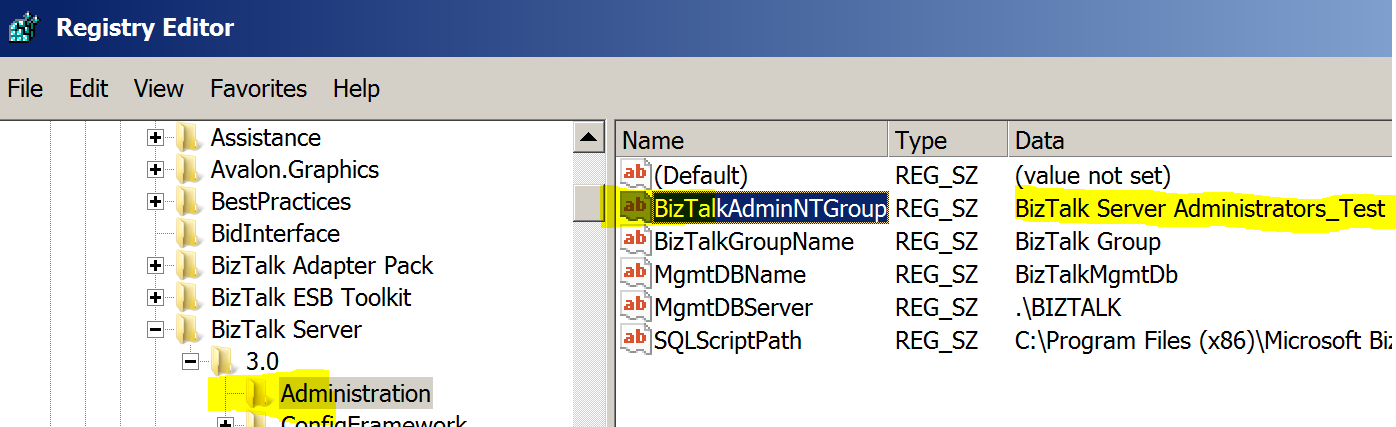1396x427 pixels.
Task: Click the '(value not set)' data cell
Action: (1092, 175)
